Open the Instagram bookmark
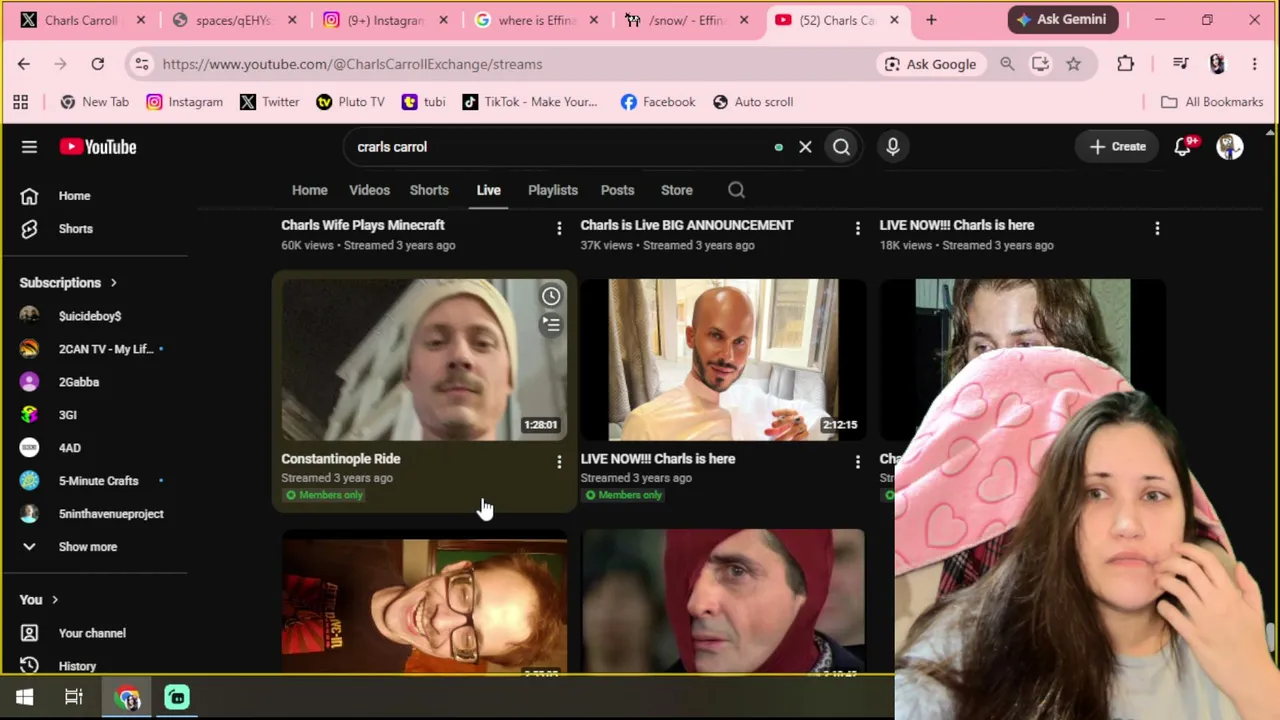Viewport: 1280px width, 720px height. pyautogui.click(x=184, y=102)
